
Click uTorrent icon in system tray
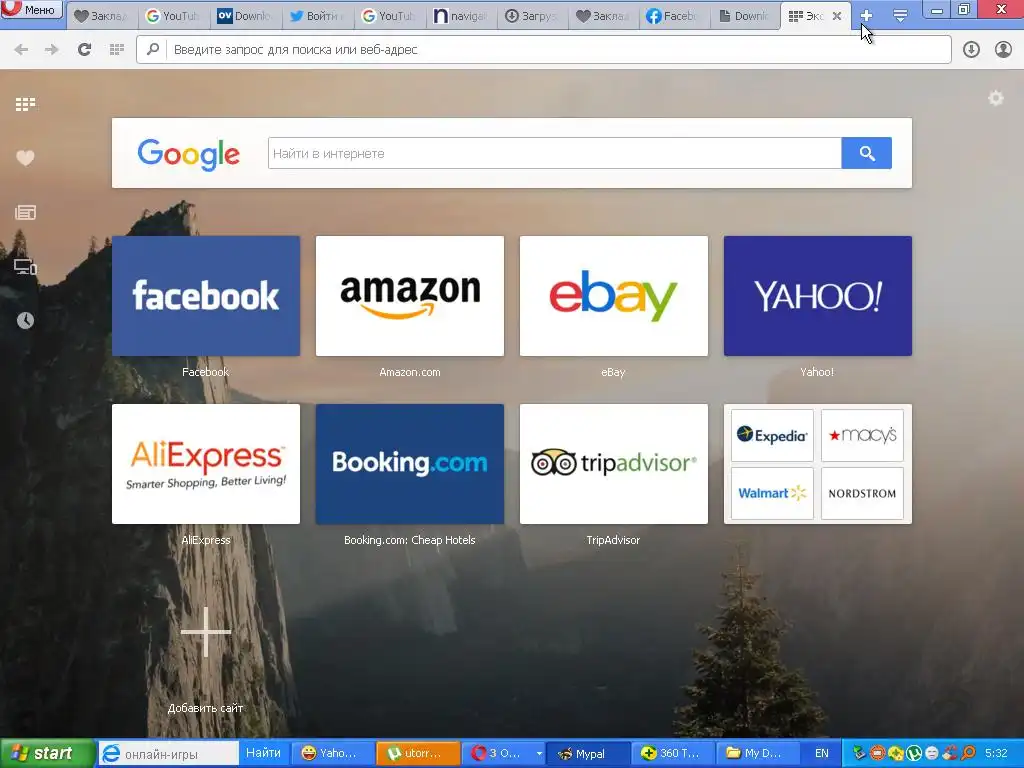(914, 754)
